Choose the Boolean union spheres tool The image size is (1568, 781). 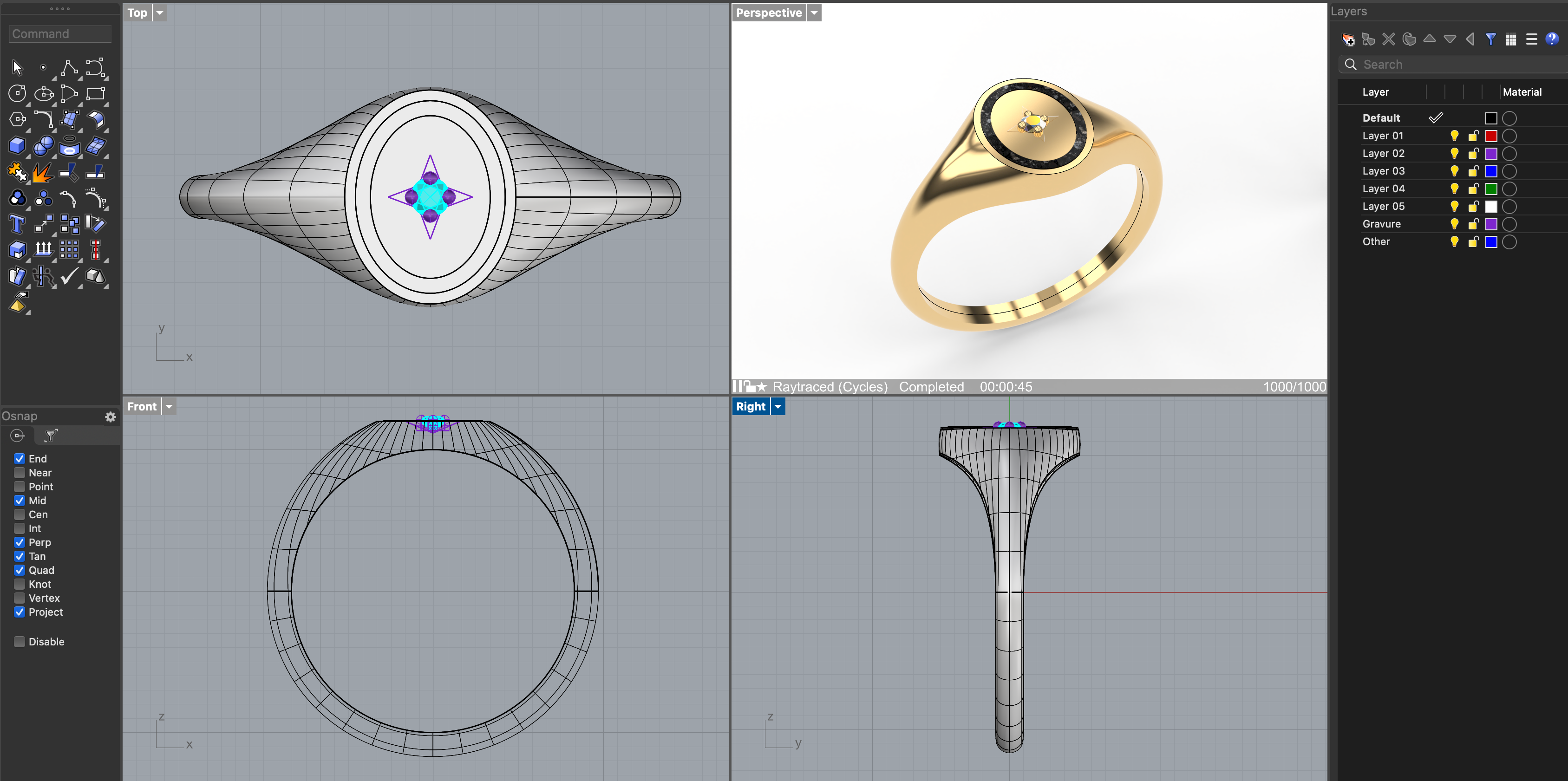point(43,145)
